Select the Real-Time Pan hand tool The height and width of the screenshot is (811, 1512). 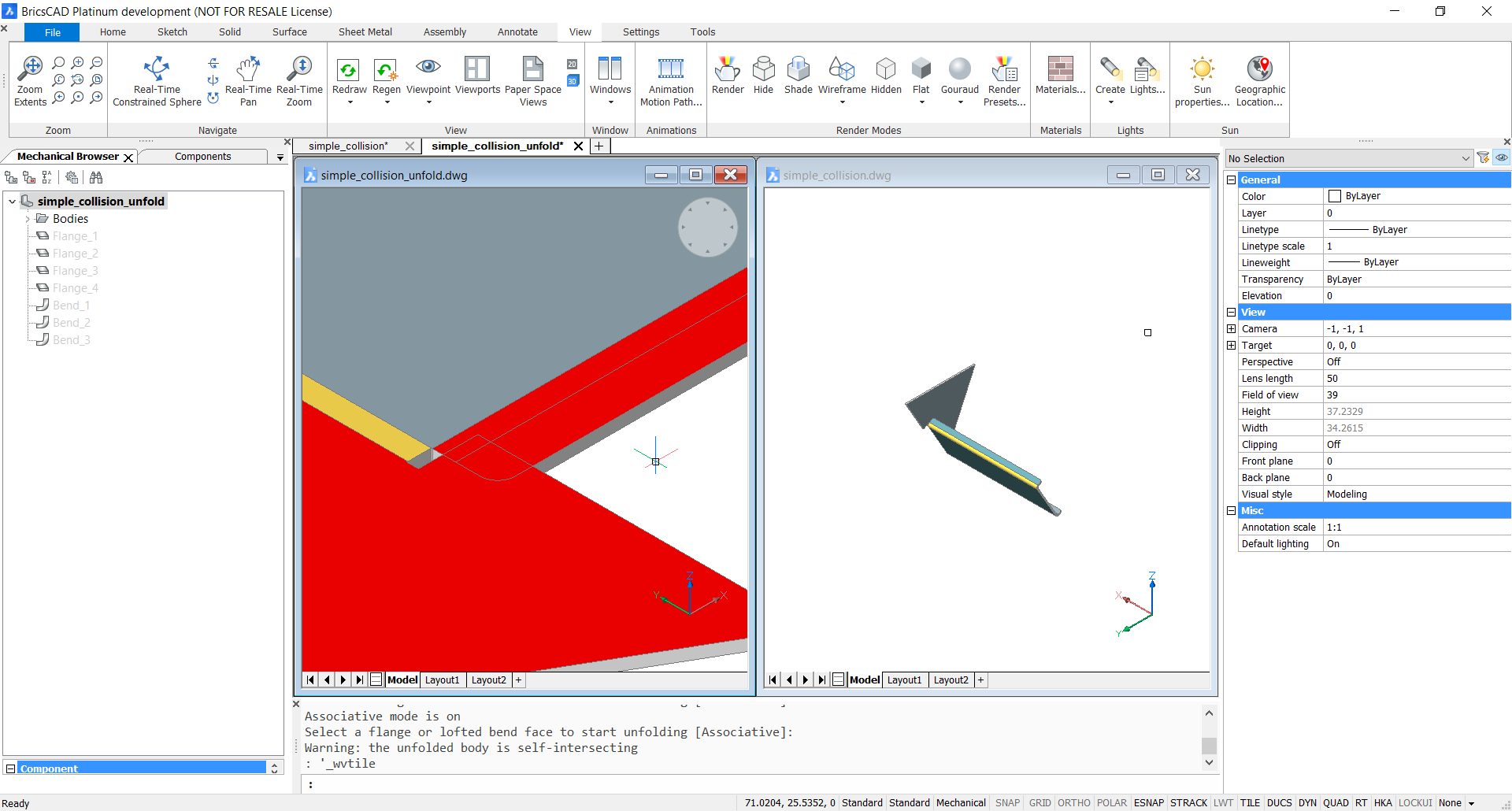tap(248, 71)
